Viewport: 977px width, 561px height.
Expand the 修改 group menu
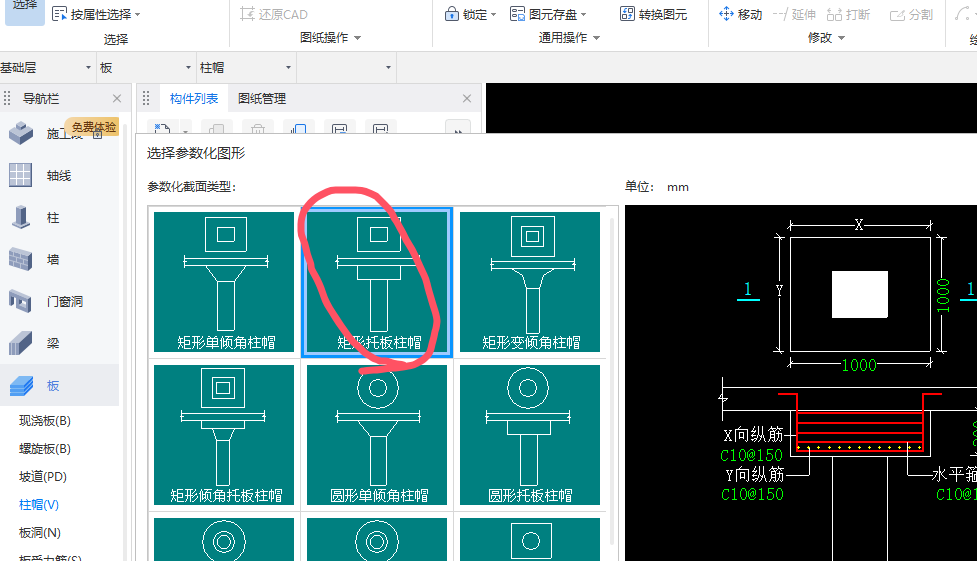point(826,37)
